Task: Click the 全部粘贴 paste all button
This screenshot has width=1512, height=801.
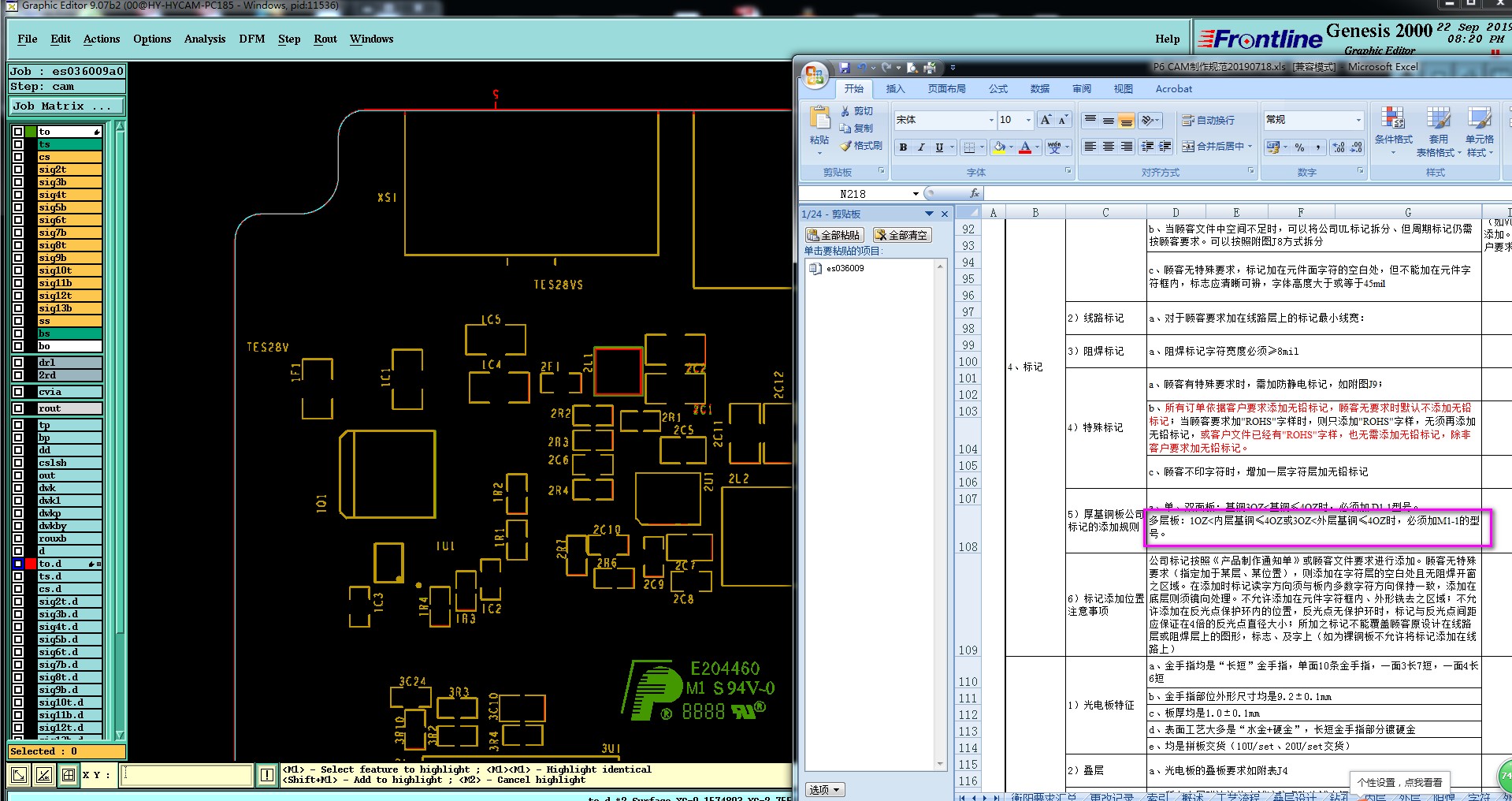Action: (x=834, y=235)
